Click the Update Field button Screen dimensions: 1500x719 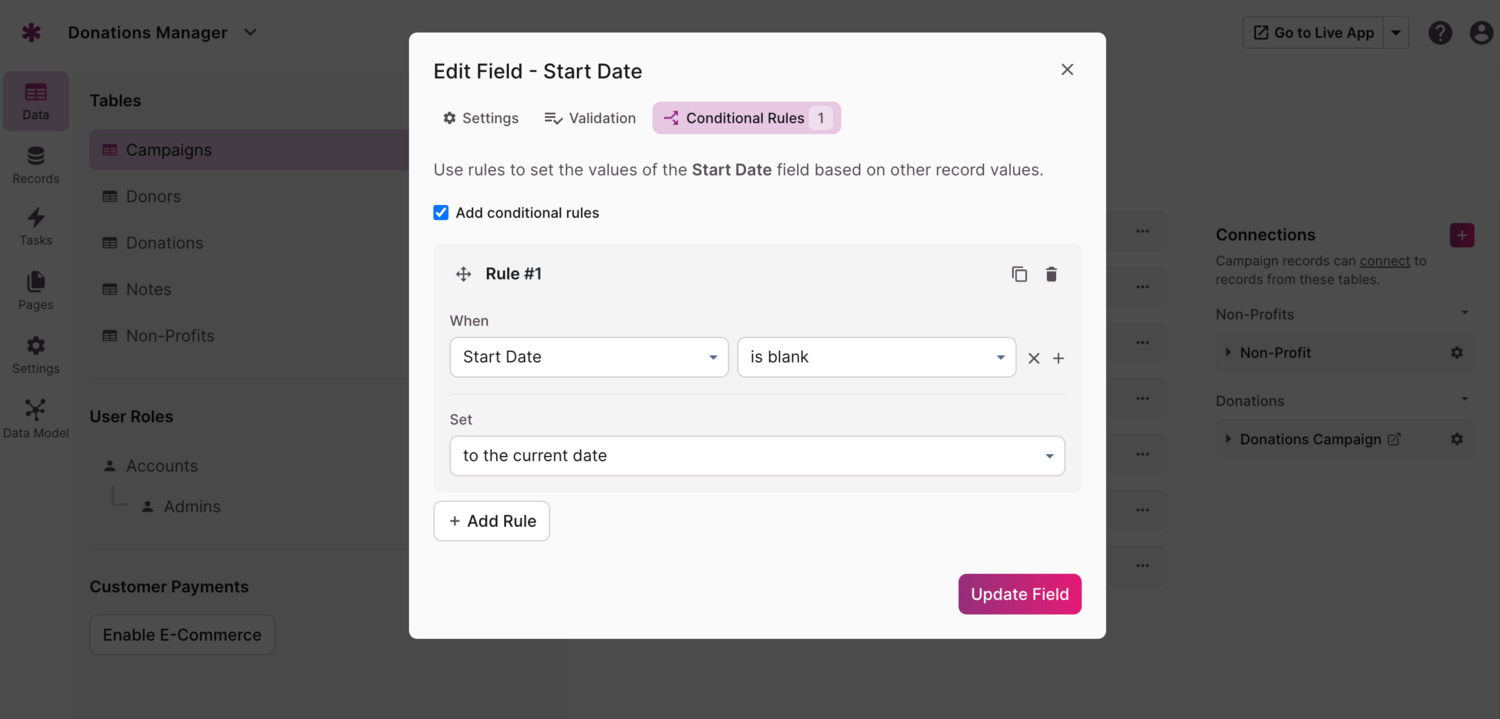click(x=1019, y=594)
